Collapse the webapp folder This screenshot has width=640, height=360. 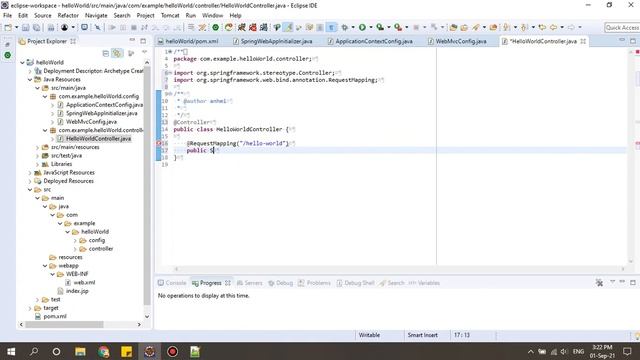tap(45, 266)
